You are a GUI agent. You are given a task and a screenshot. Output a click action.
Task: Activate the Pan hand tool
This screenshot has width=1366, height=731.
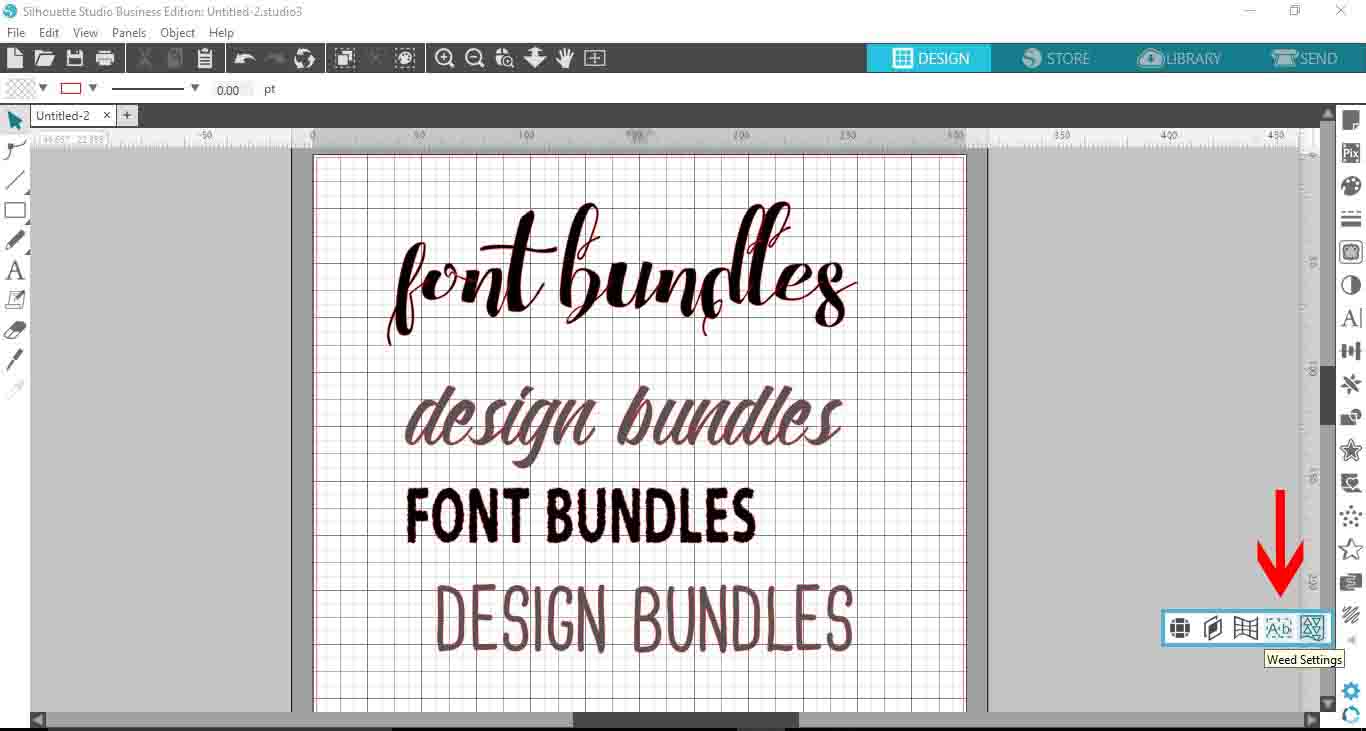(x=565, y=58)
